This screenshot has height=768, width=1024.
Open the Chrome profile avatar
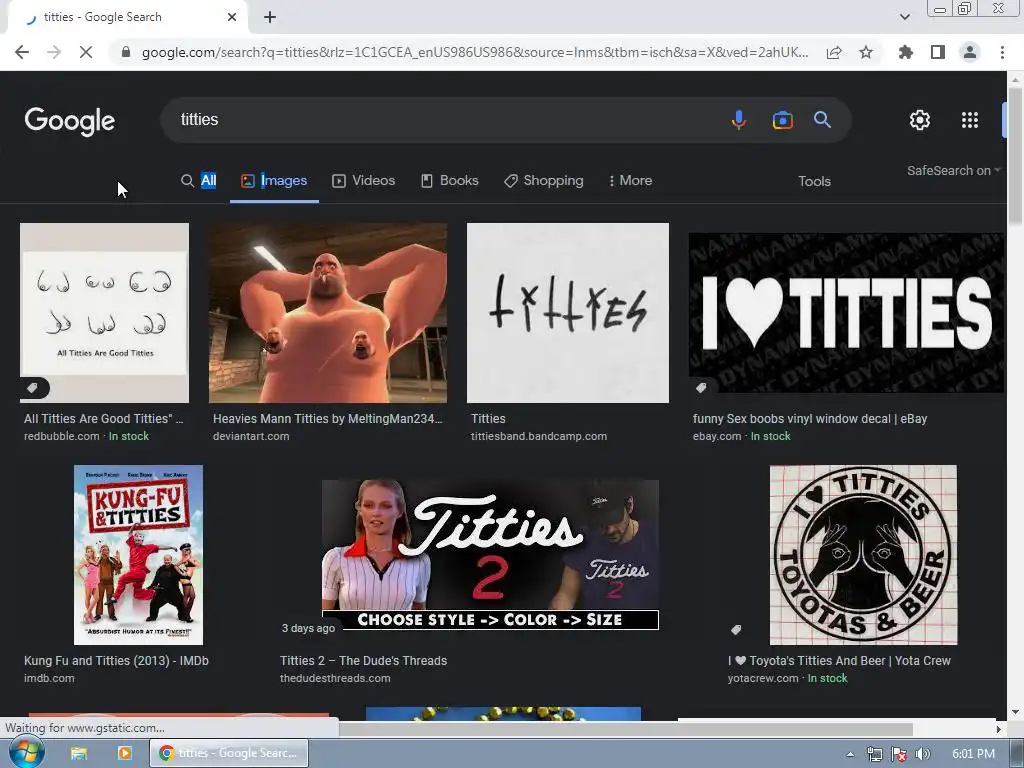click(970, 52)
